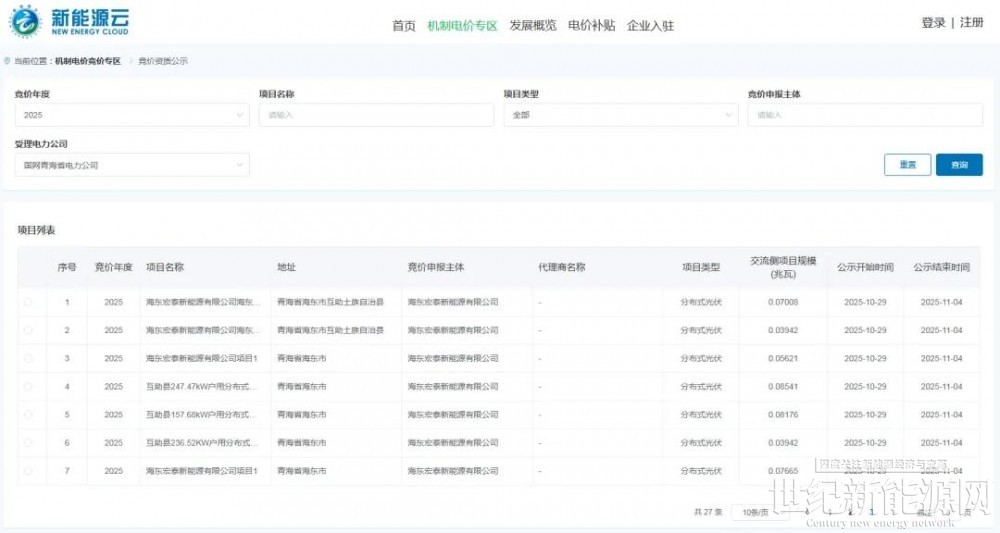Navigate to 企业入驻 in top menu
Screen dimensions: 1000x533
(650, 26)
